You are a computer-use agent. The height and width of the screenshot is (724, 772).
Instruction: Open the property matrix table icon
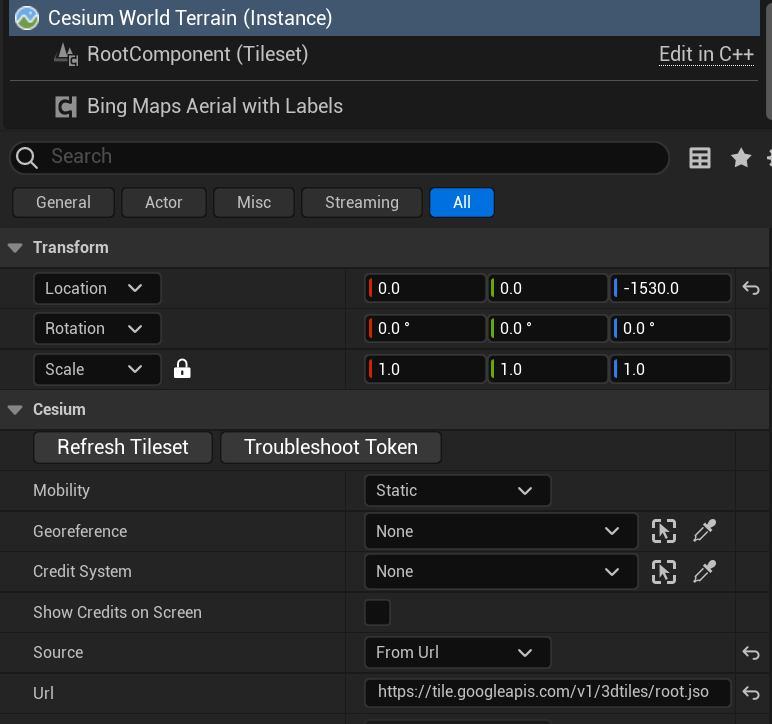pos(700,158)
